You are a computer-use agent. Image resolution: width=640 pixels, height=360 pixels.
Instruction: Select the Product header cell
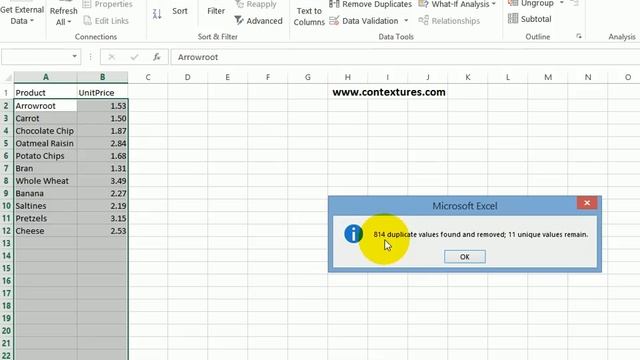[45, 93]
